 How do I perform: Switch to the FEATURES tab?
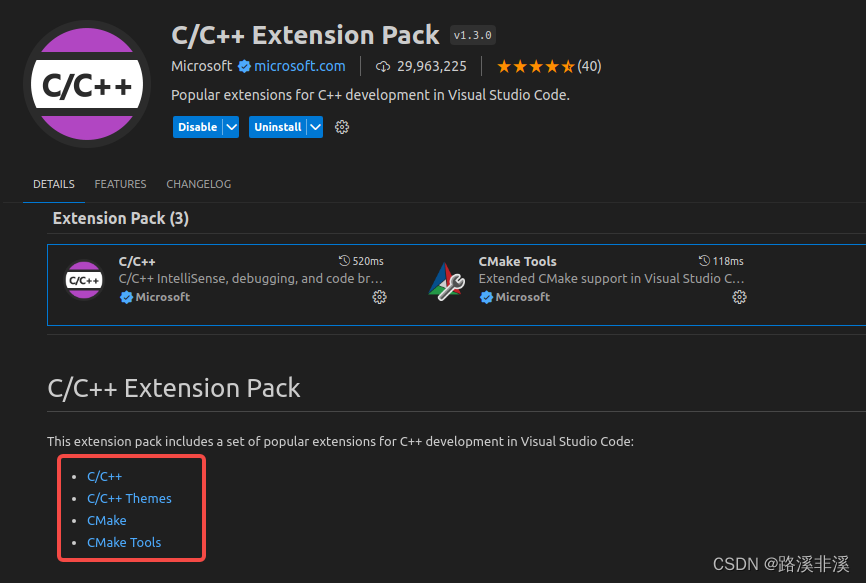120,184
